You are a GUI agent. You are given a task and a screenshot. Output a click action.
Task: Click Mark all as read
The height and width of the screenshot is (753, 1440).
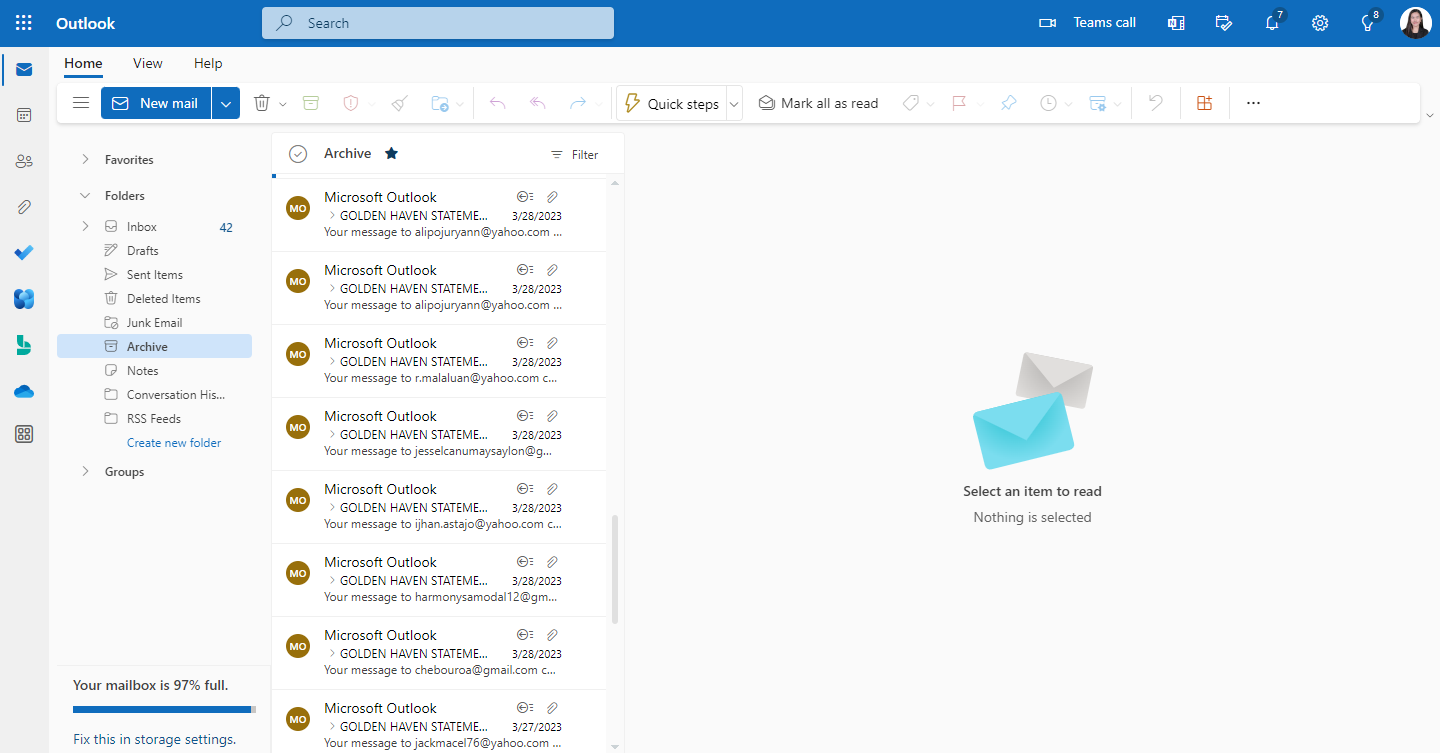tap(818, 103)
